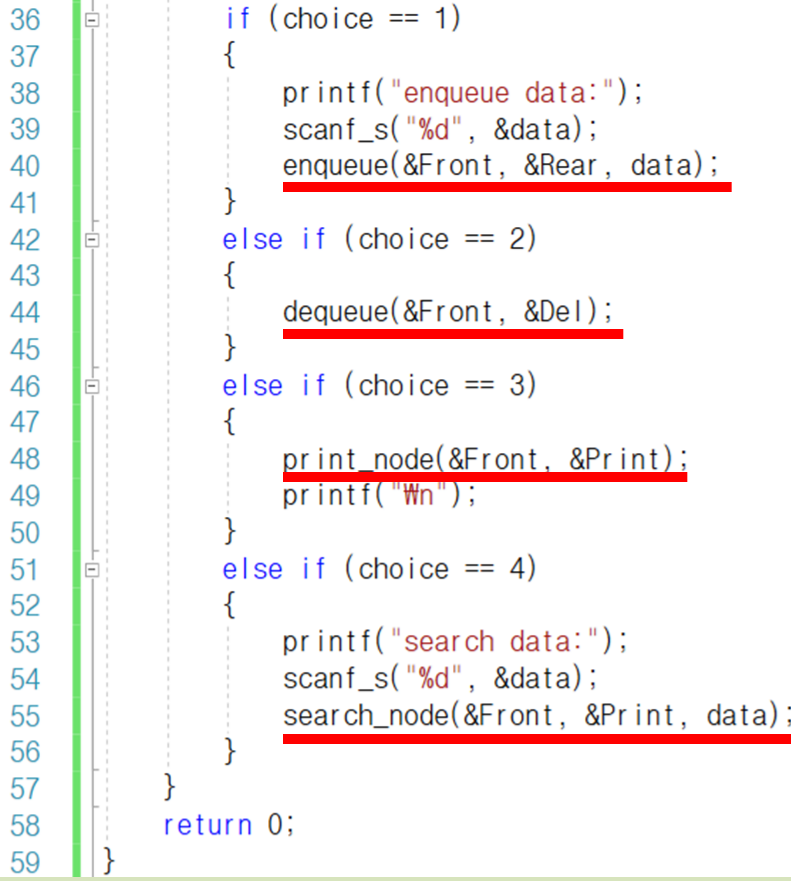This screenshot has width=791, height=881.
Task: Click the enqueue(&Front, &Rear, data) call
Action: pos(501,165)
